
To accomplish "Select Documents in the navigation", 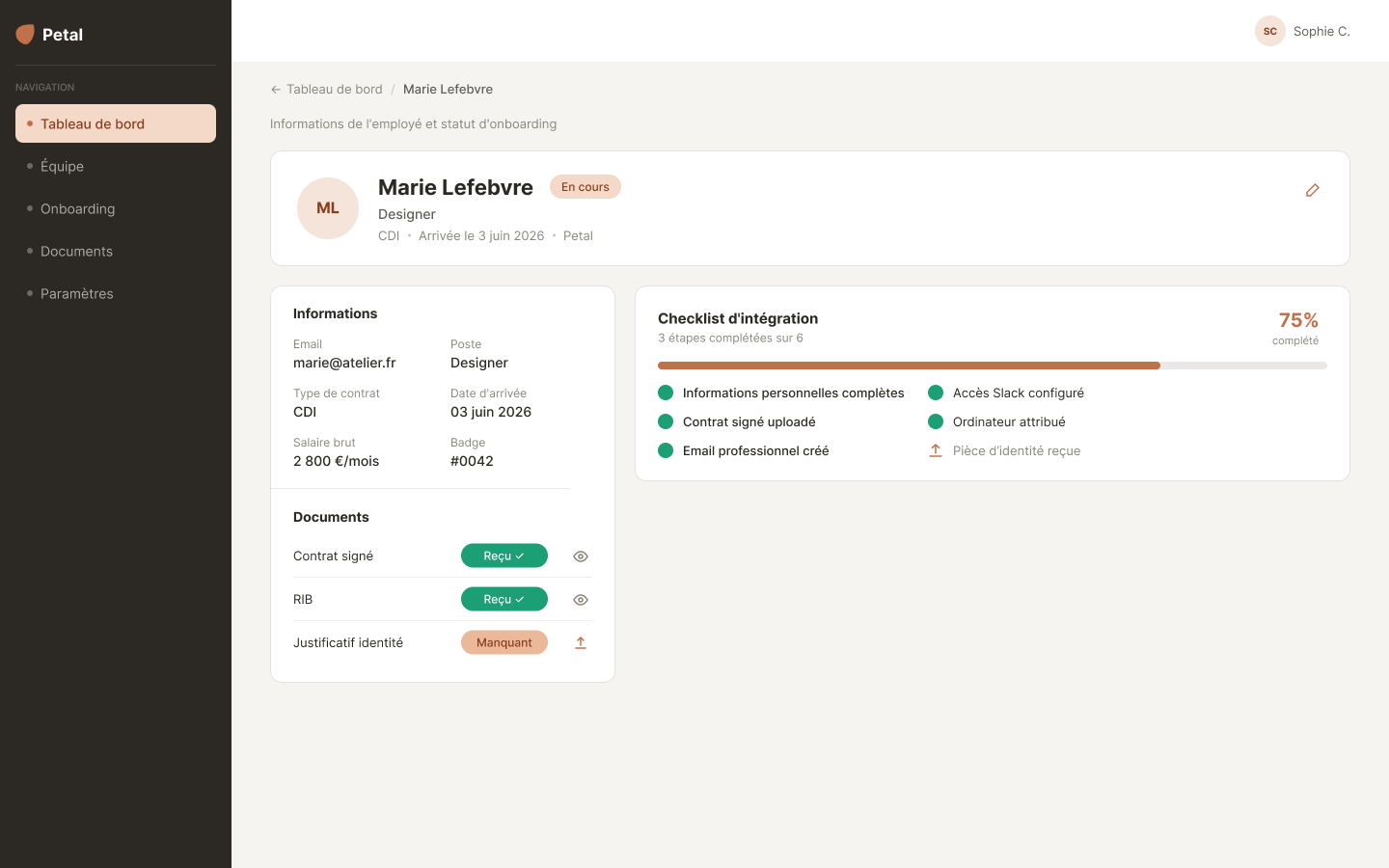I will [x=116, y=251].
